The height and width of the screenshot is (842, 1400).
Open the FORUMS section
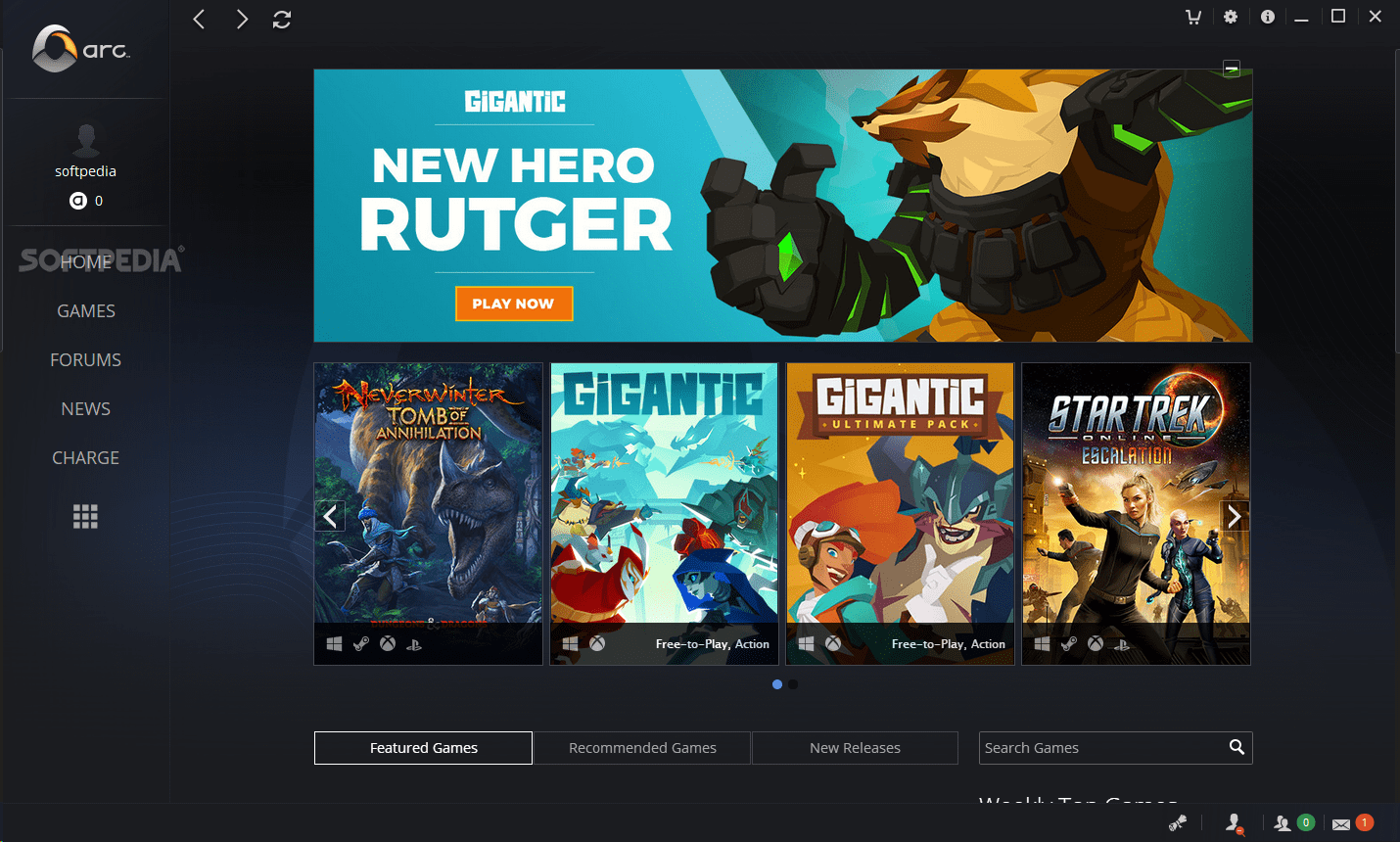click(x=86, y=359)
